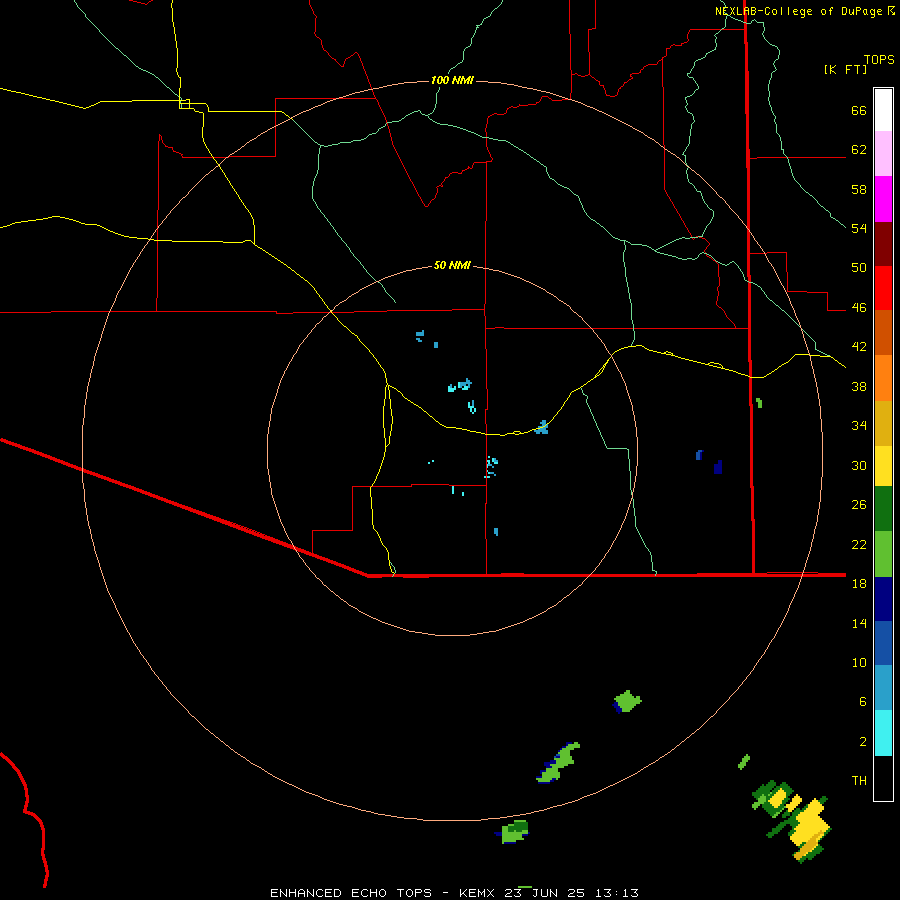The height and width of the screenshot is (900, 900).
Task: Choose the gold legend swatch
Action: coord(883,423)
